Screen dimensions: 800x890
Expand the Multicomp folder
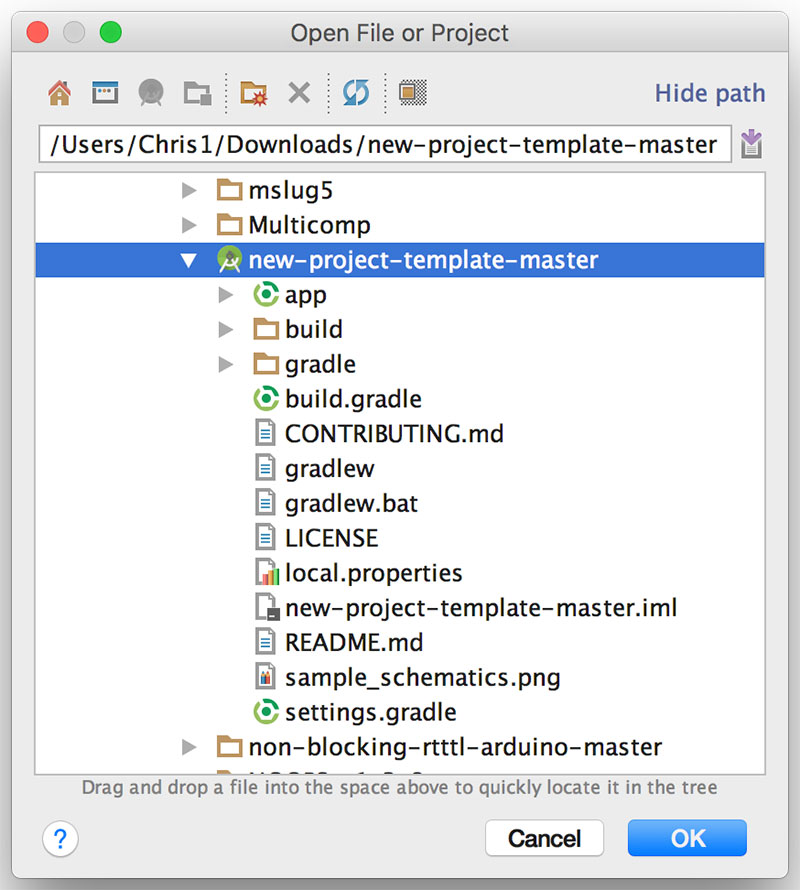coord(189,225)
